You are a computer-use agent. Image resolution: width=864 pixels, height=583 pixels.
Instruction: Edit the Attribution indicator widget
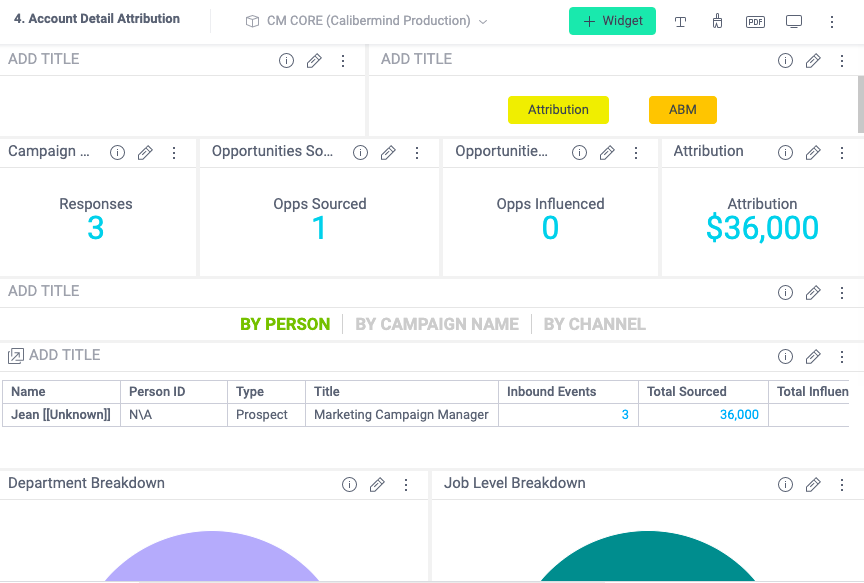[x=813, y=153]
